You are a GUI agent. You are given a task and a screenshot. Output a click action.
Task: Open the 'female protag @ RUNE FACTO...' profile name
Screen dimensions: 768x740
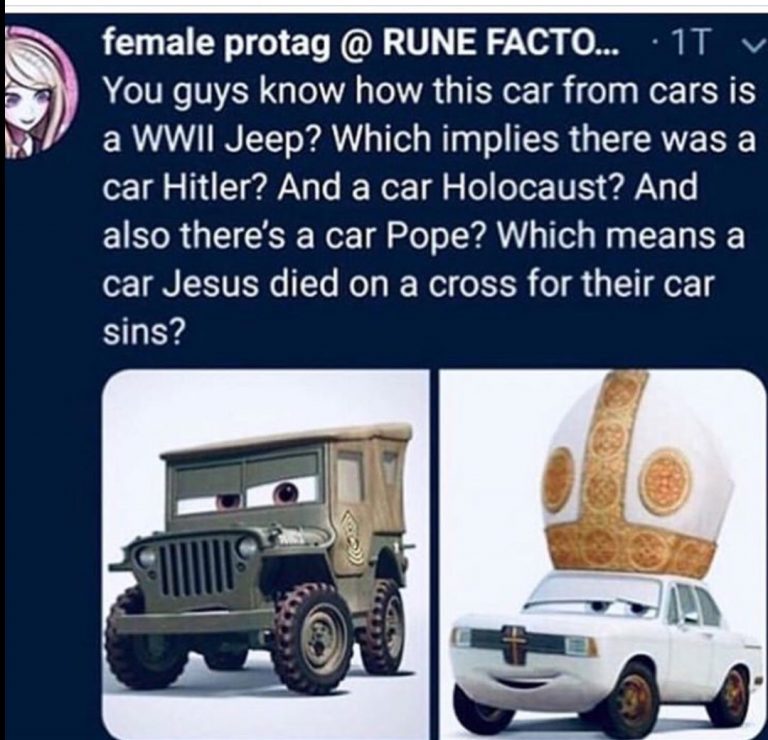[x=360, y=45]
